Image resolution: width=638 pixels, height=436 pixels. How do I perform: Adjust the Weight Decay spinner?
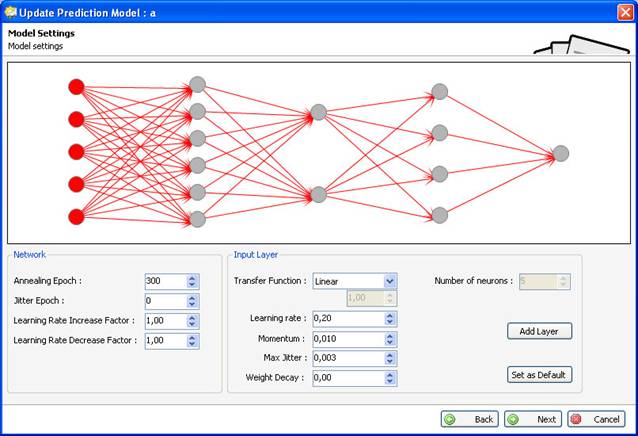tap(390, 377)
